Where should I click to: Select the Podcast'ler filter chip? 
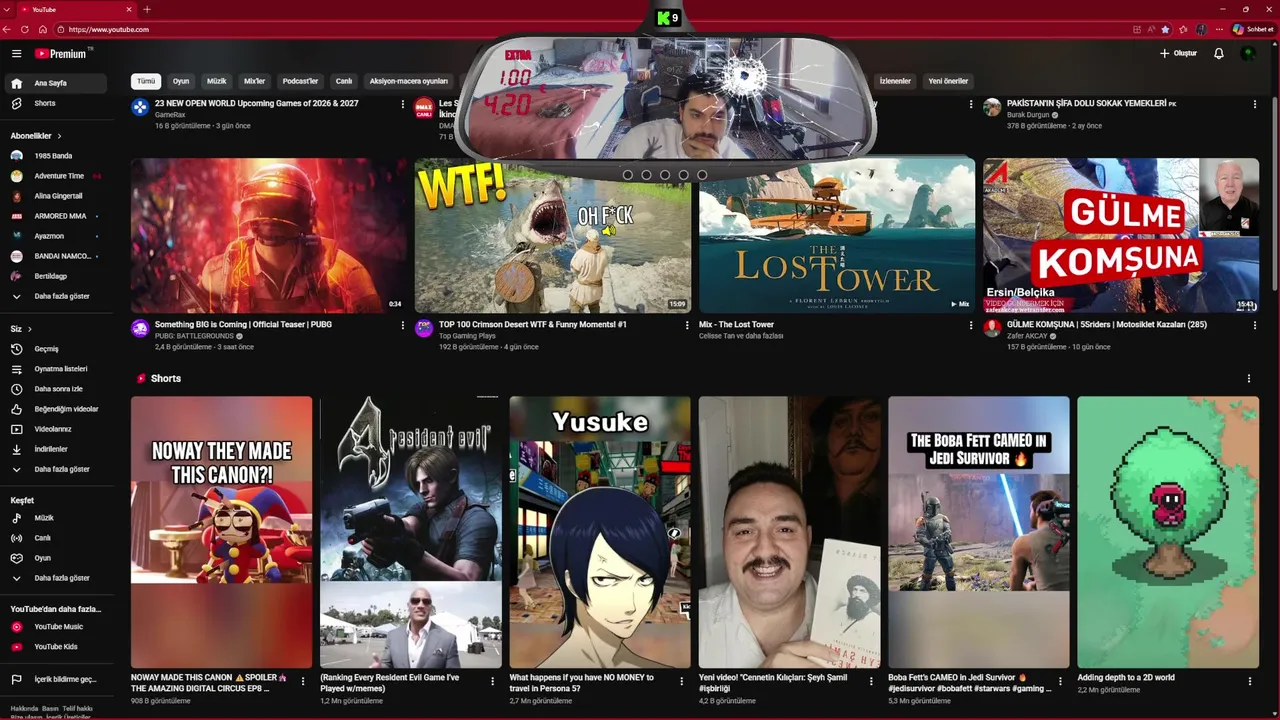pyautogui.click(x=300, y=81)
